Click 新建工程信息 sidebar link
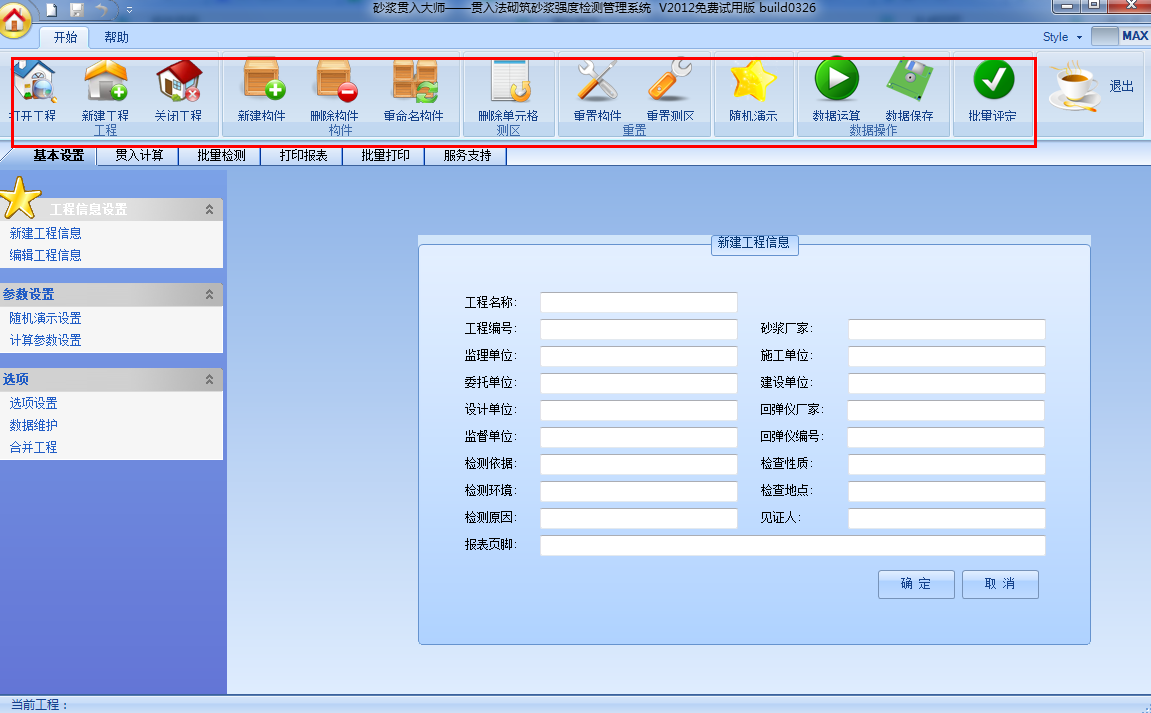Screen dimensions: 1151x713 tap(46, 234)
